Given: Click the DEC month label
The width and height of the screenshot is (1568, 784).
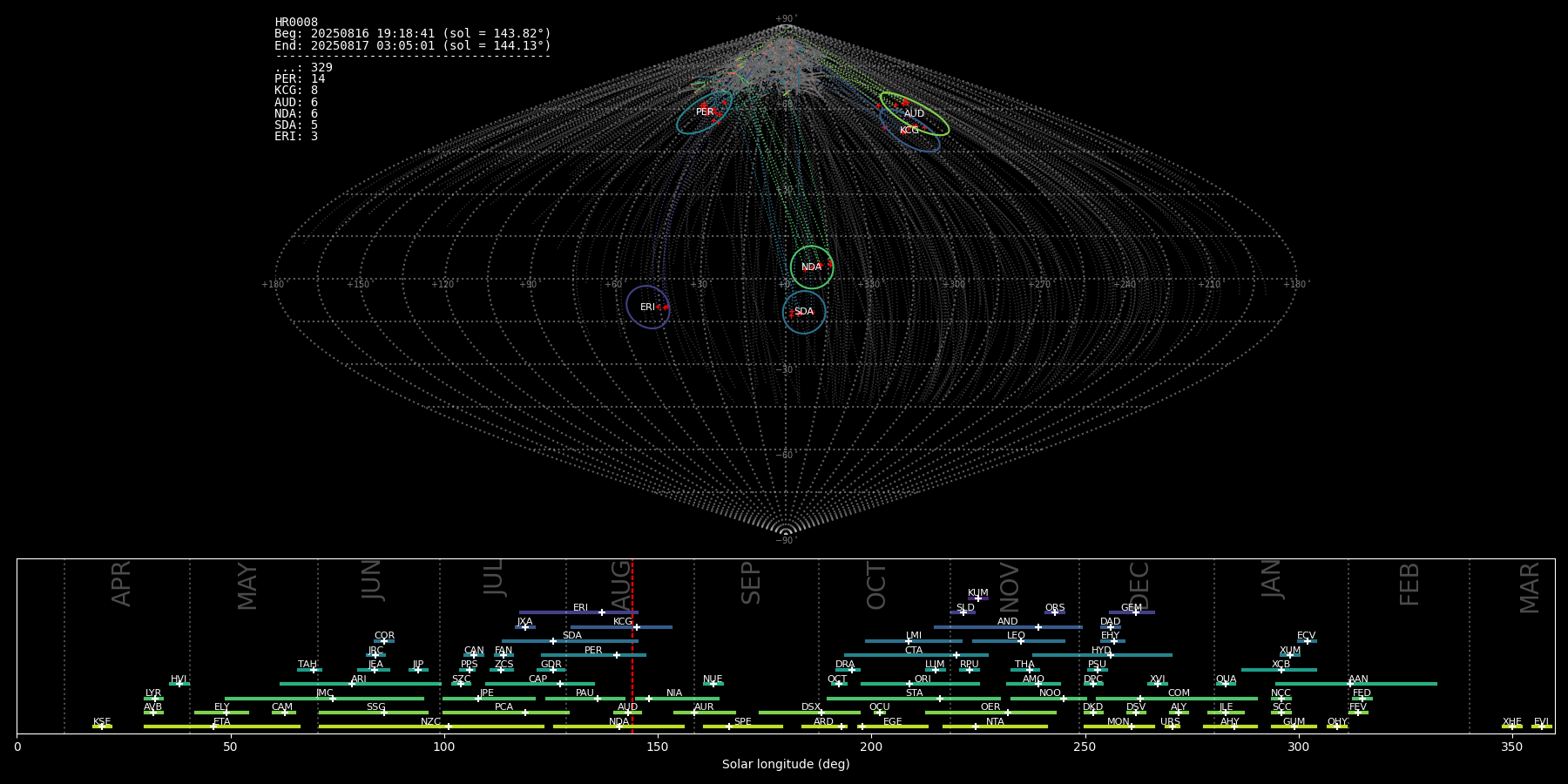Looking at the screenshot, I should coord(1139,585).
